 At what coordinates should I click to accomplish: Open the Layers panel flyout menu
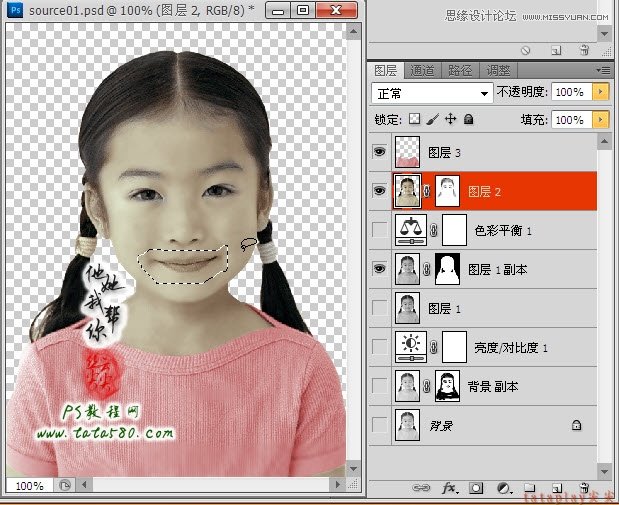pyautogui.click(x=603, y=70)
